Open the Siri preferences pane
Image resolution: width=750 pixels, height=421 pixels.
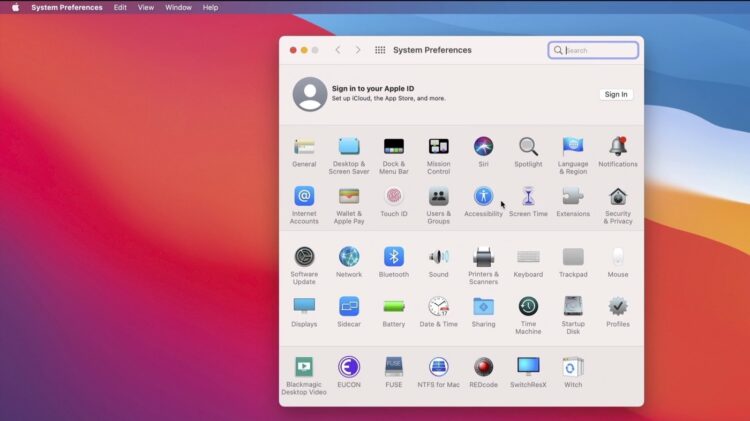pyautogui.click(x=483, y=147)
